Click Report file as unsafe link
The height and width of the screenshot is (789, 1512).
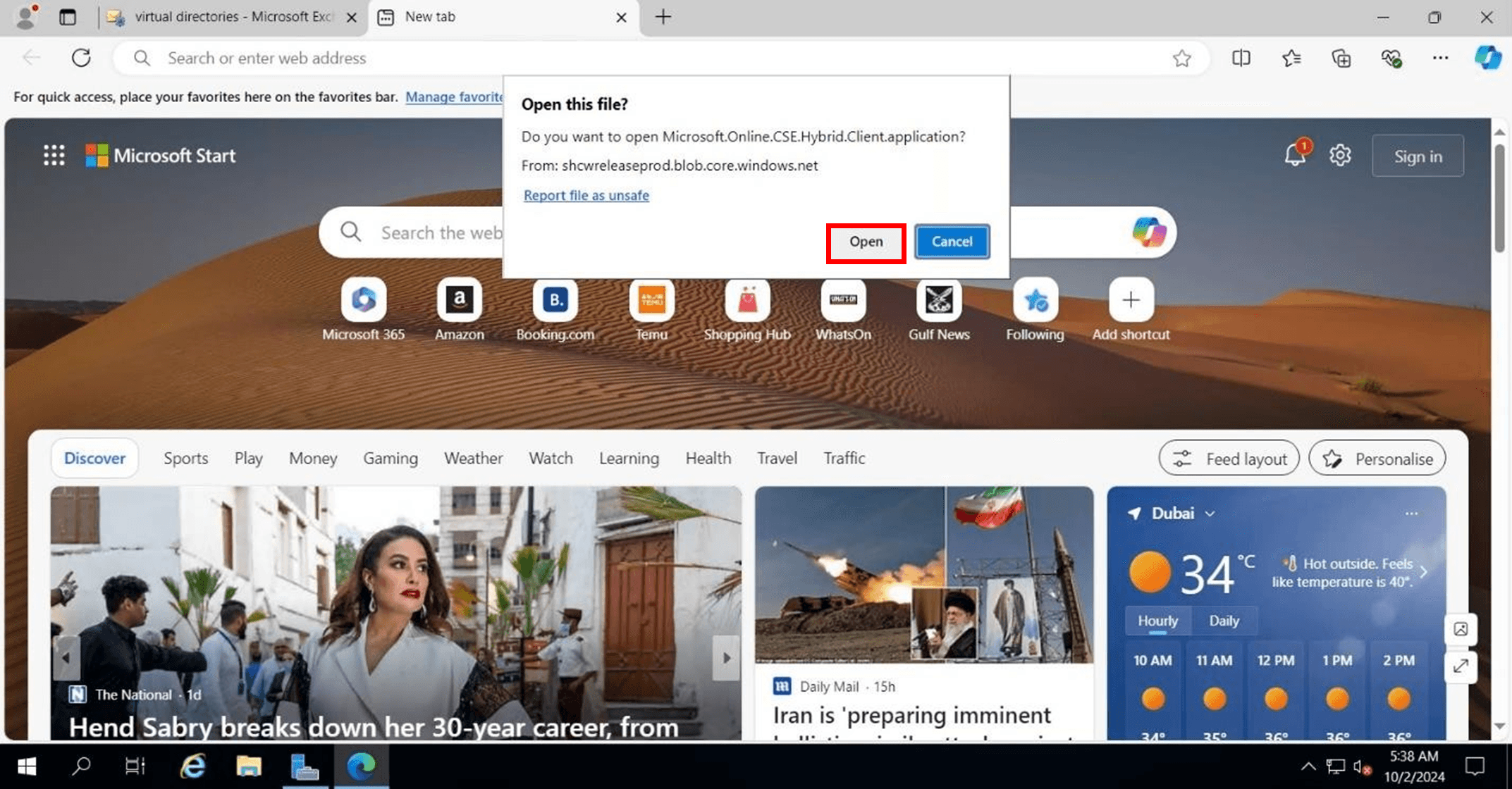coord(586,195)
